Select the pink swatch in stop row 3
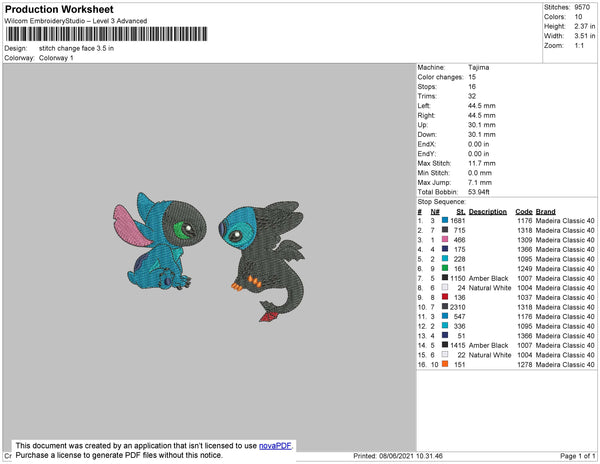This screenshot has height=464, width=600. tap(445, 239)
